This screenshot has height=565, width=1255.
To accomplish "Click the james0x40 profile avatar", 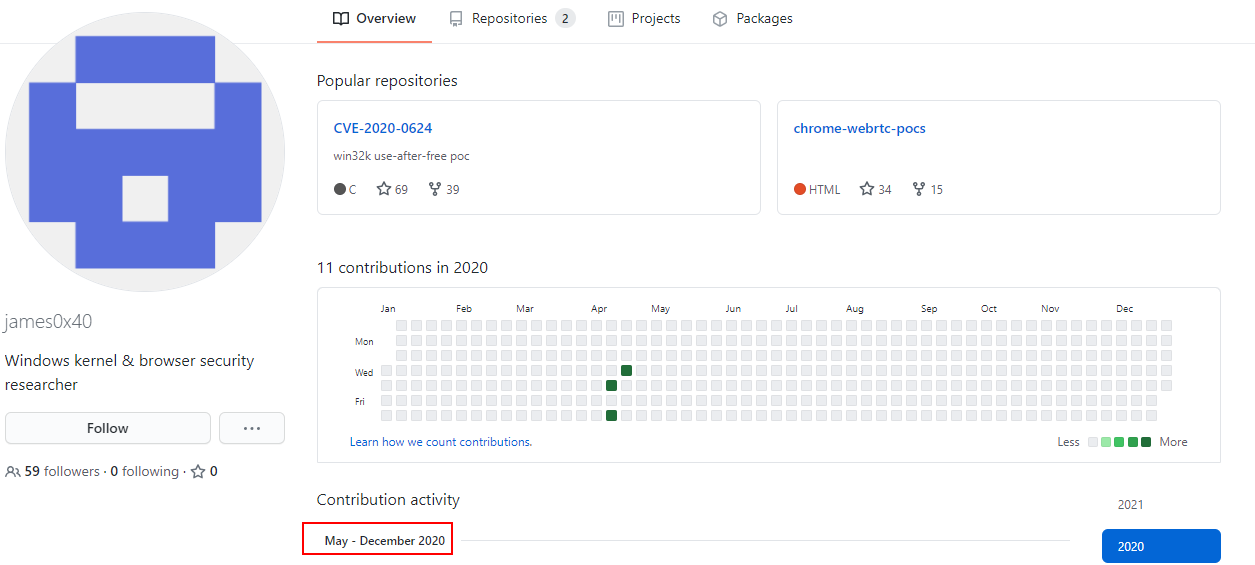I will tap(145, 152).
